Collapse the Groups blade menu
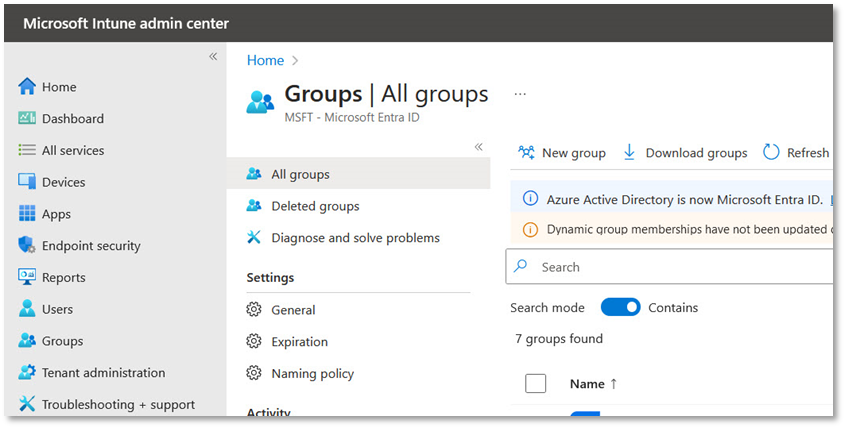Viewport: 845px width, 428px height. tap(478, 147)
